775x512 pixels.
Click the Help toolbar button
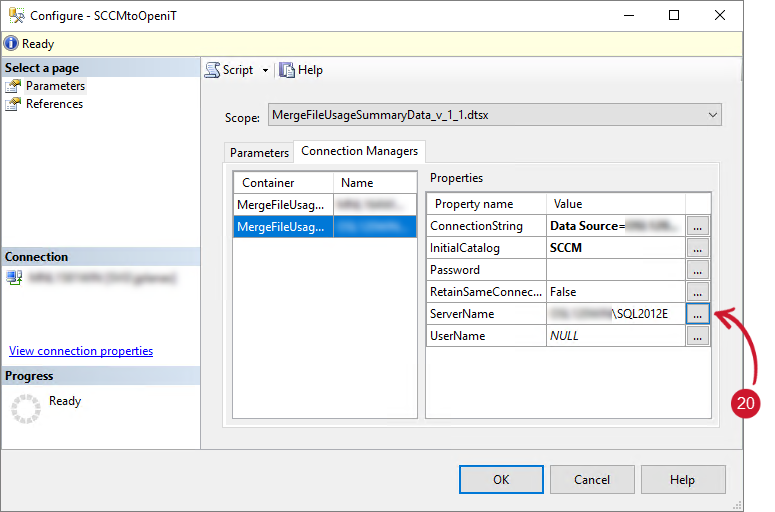[301, 70]
